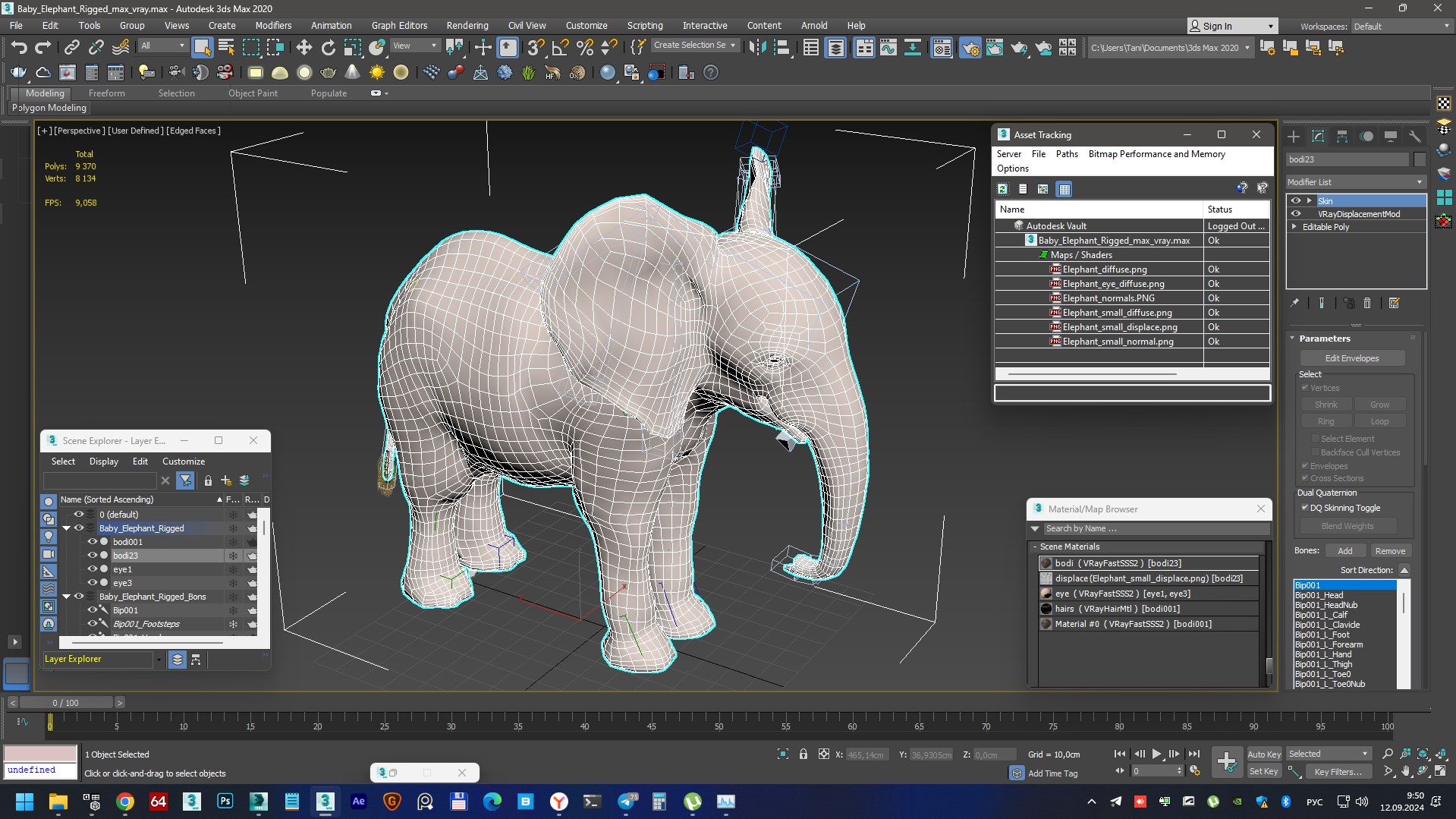Toggle the Vertices select checkbox
Image resolution: width=1456 pixels, height=819 pixels.
click(x=1304, y=388)
